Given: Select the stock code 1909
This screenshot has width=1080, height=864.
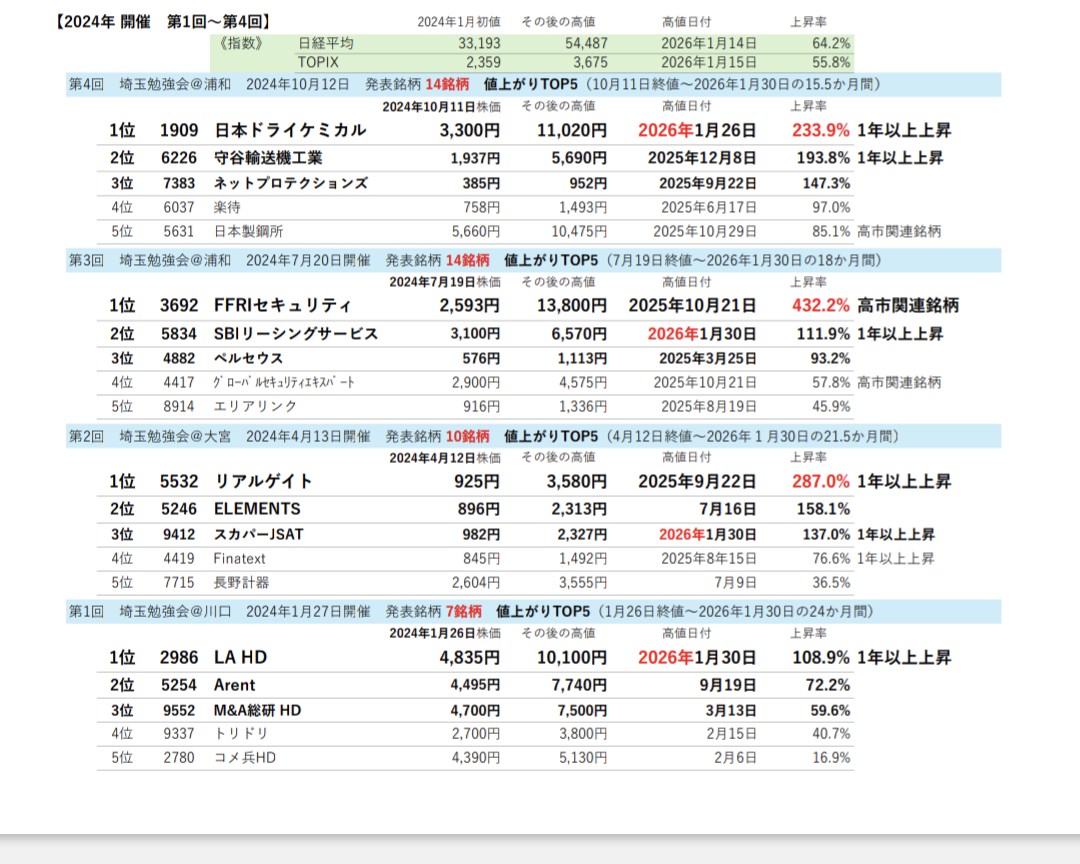Looking at the screenshot, I should (x=179, y=130).
